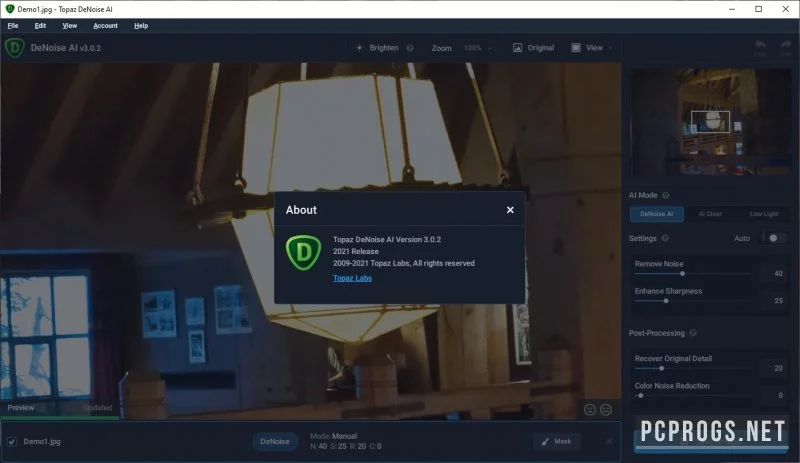Click the Color Noise Reduction value field
Viewport: 800px width, 463px height.
click(x=773, y=395)
